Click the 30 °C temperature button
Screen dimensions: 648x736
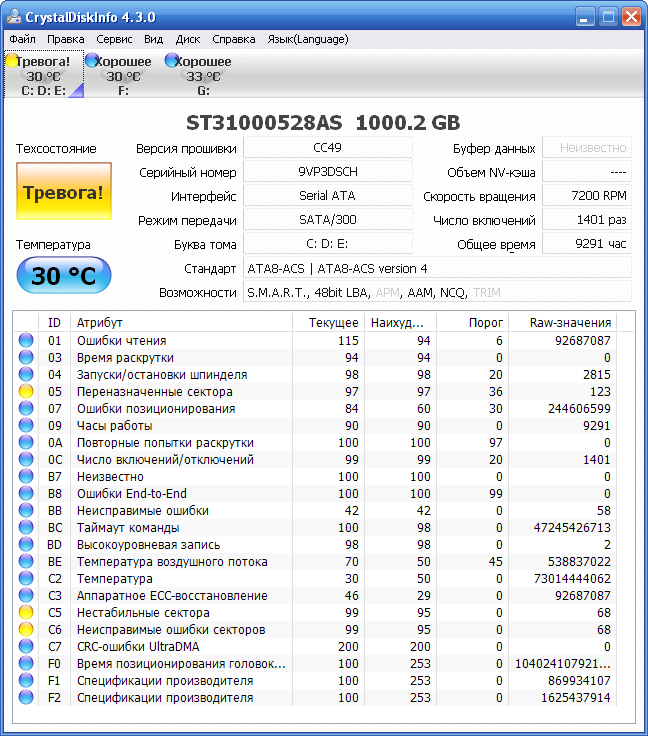63,277
